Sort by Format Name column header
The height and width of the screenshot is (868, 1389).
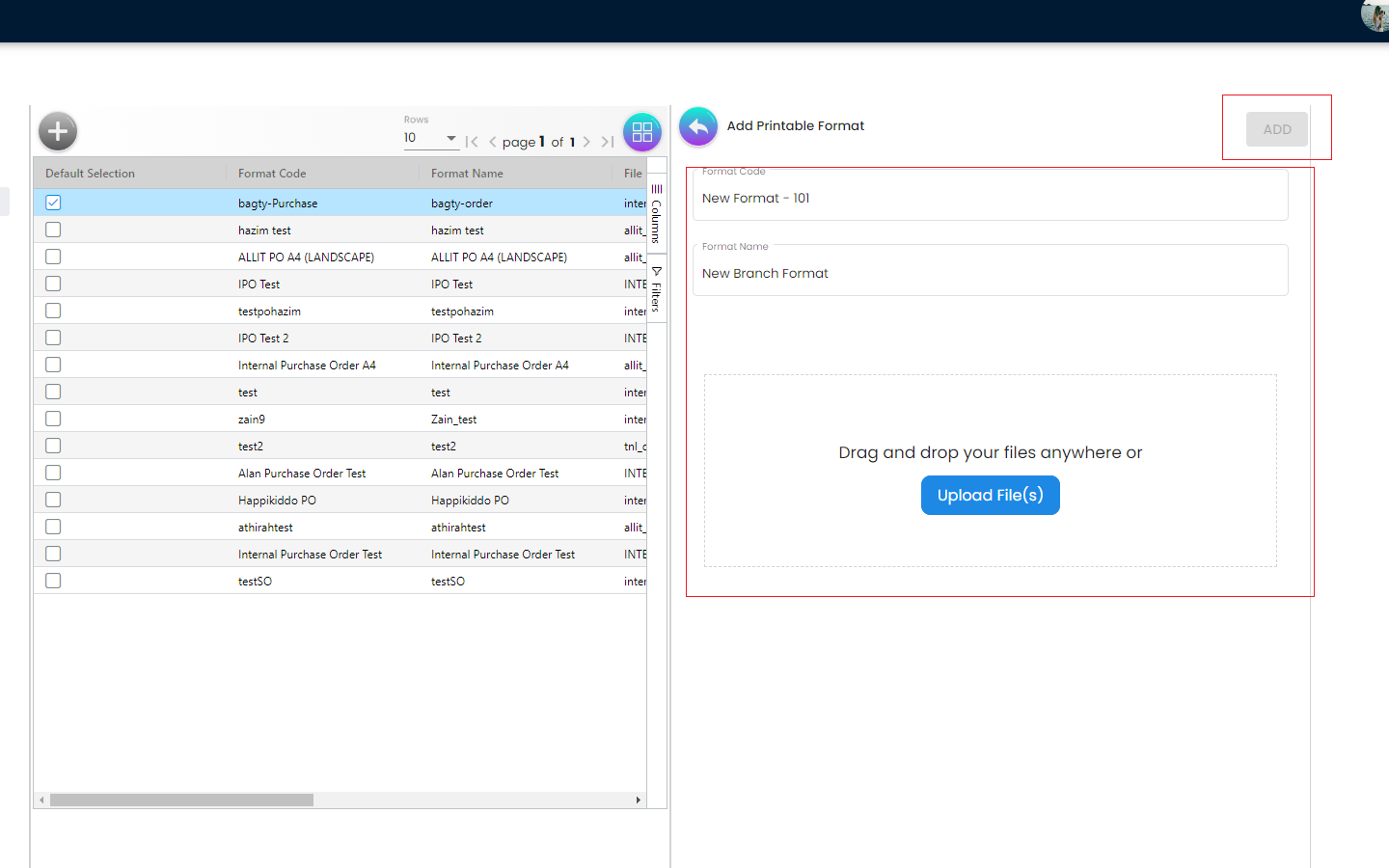pyautogui.click(x=467, y=174)
